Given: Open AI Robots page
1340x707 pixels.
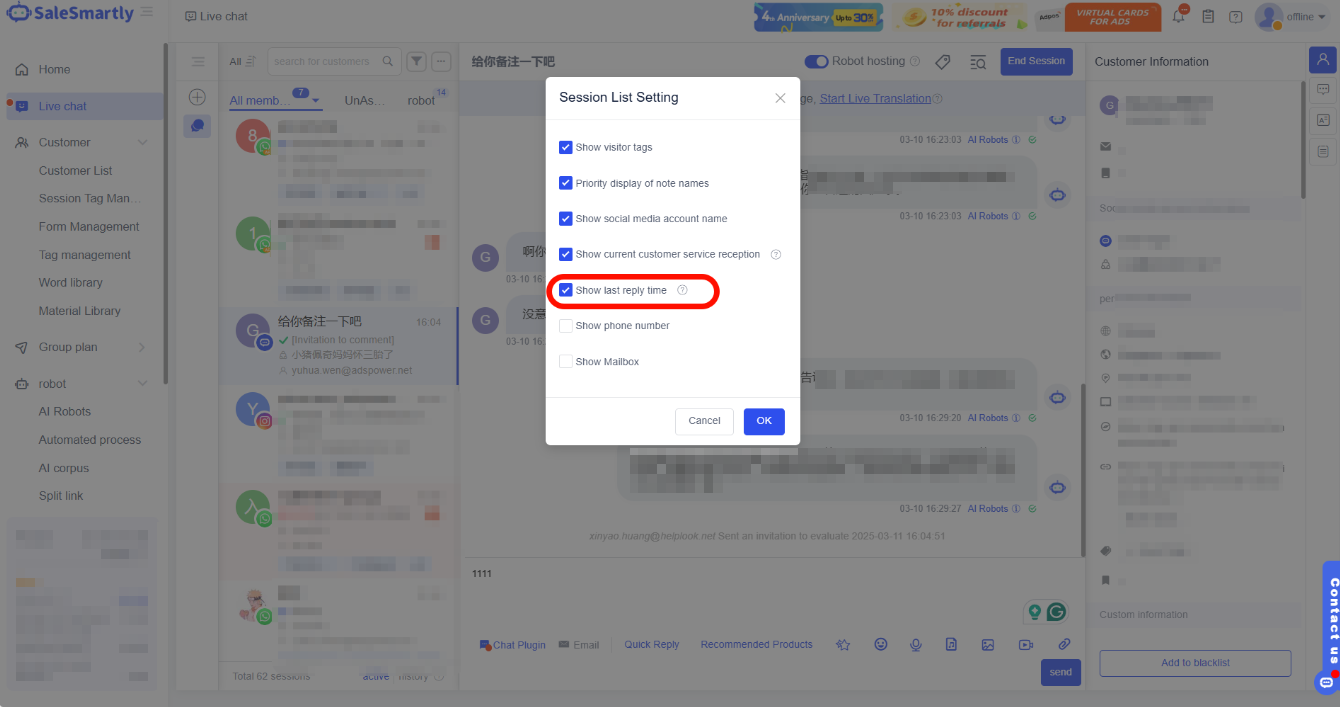Looking at the screenshot, I should (x=65, y=412).
